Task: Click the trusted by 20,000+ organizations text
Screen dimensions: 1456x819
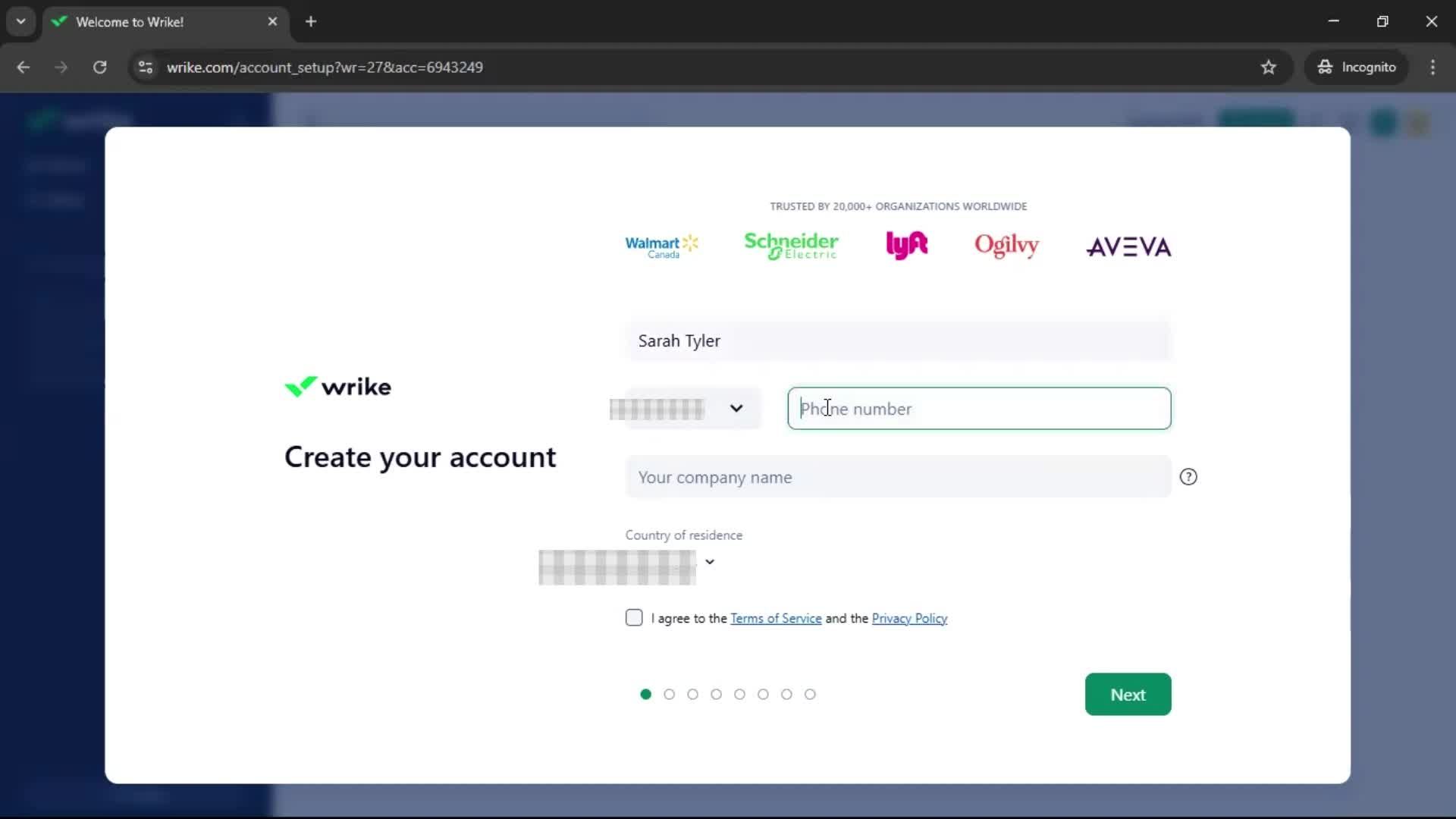Action: (x=899, y=206)
